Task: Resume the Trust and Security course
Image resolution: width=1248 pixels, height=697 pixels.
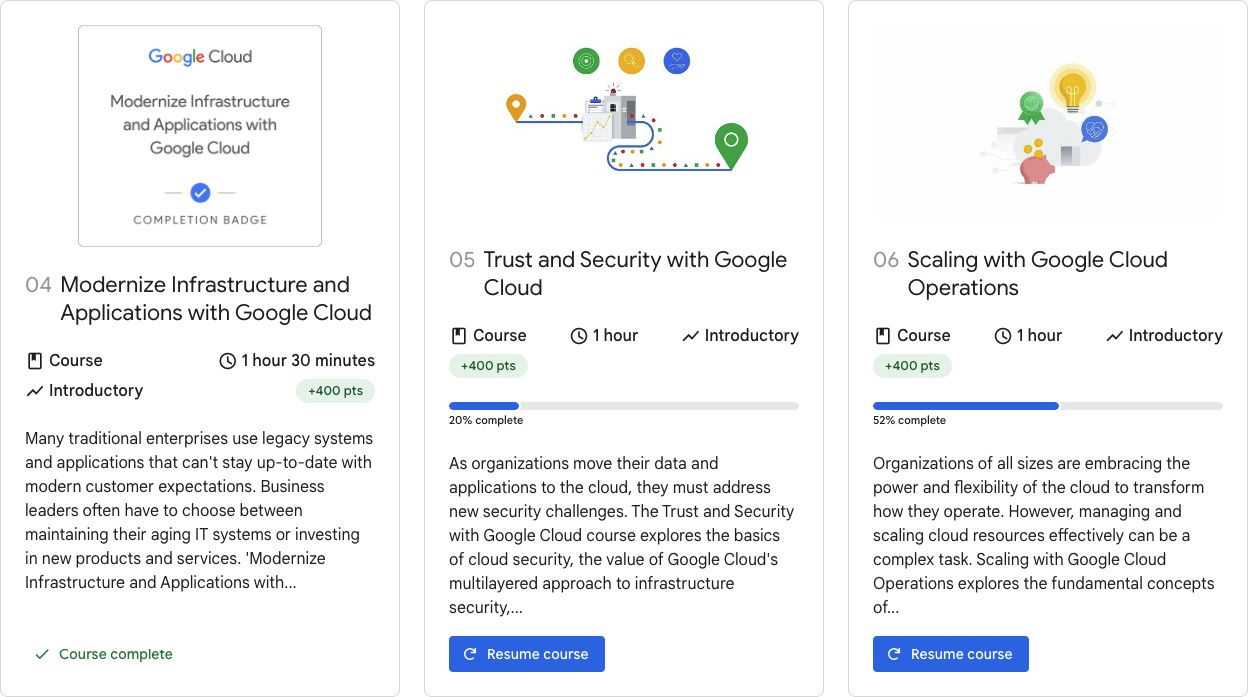Action: 527,654
